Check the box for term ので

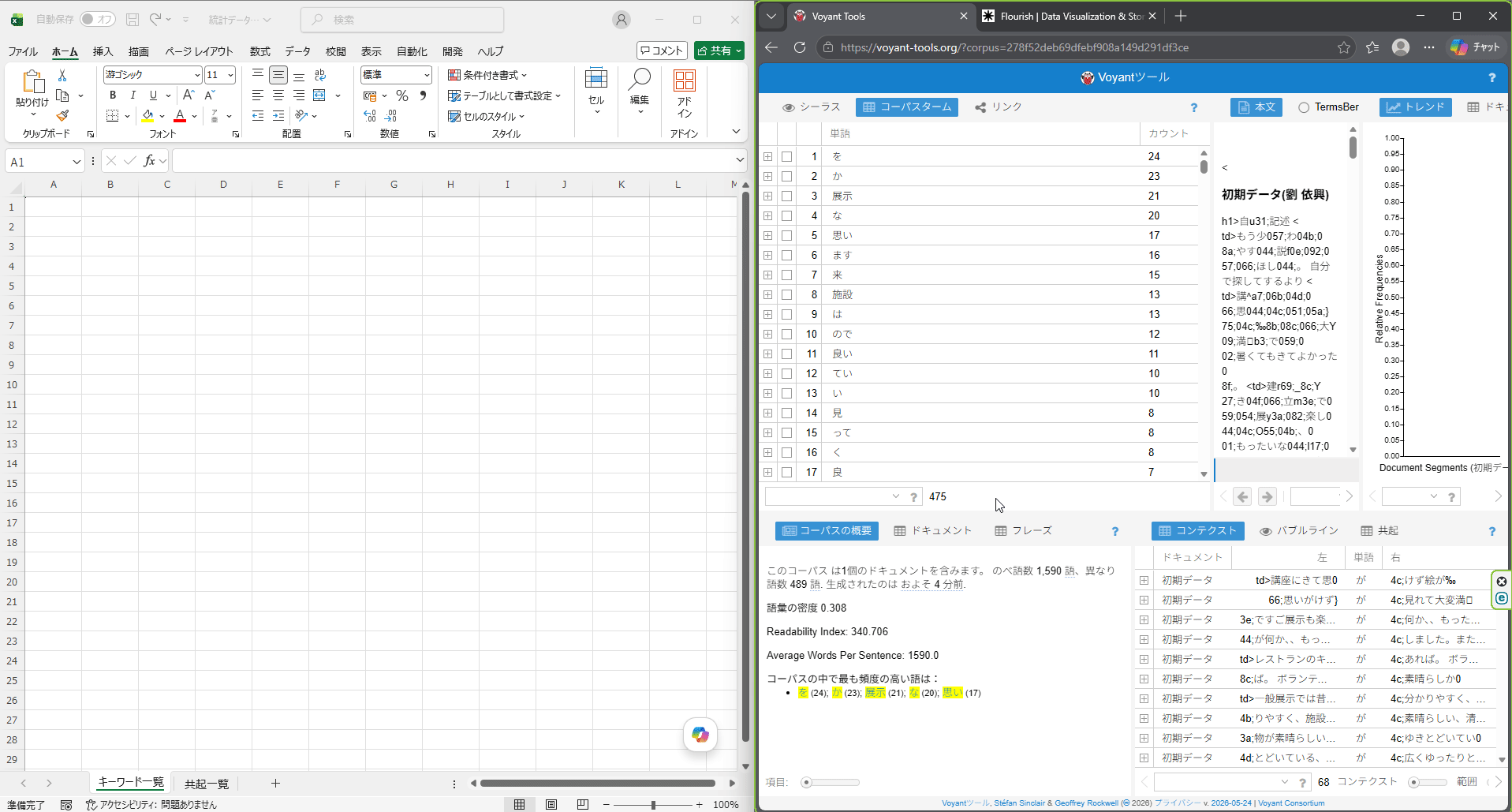[787, 334]
